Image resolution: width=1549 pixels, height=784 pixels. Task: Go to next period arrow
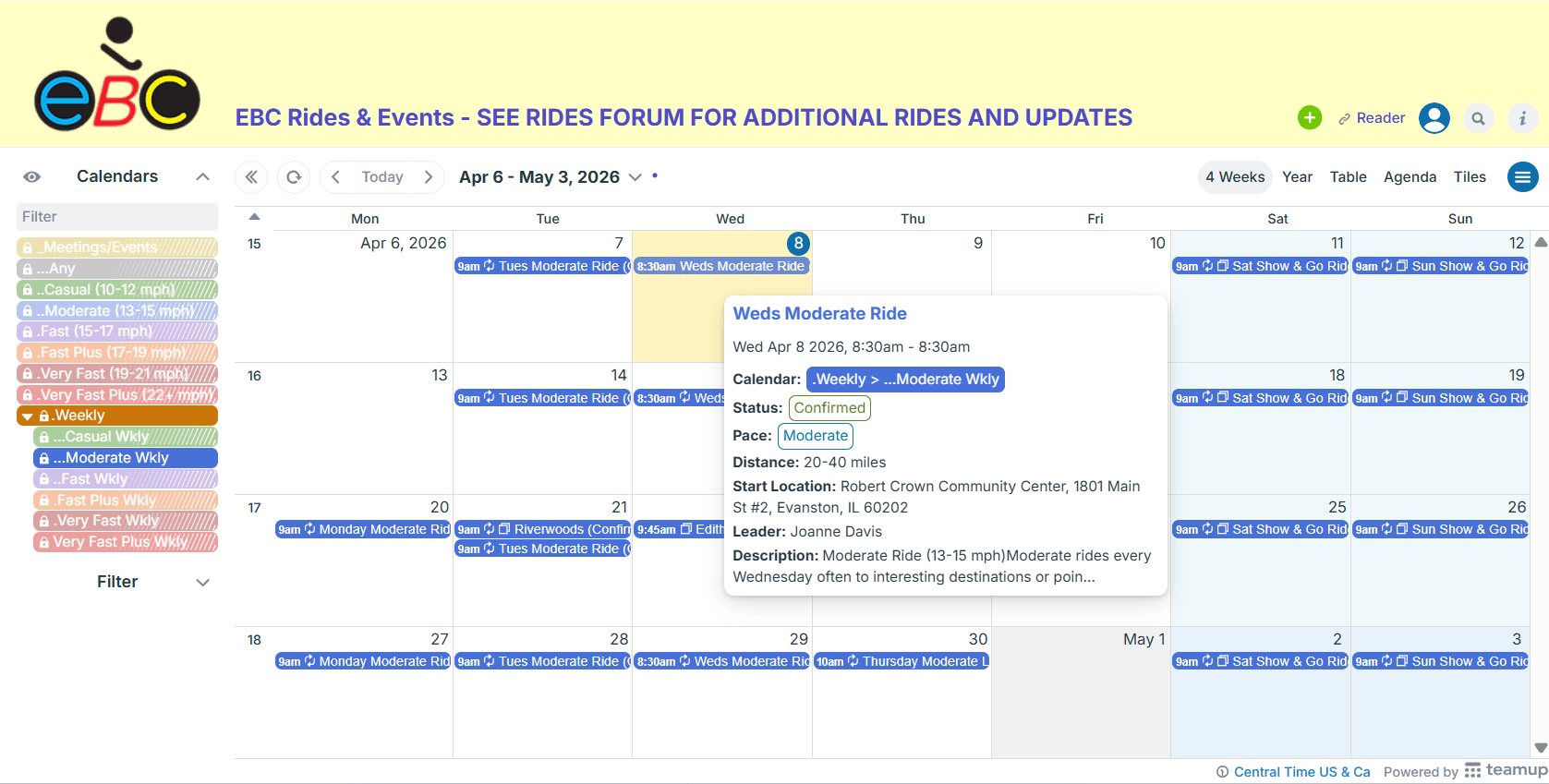429,177
